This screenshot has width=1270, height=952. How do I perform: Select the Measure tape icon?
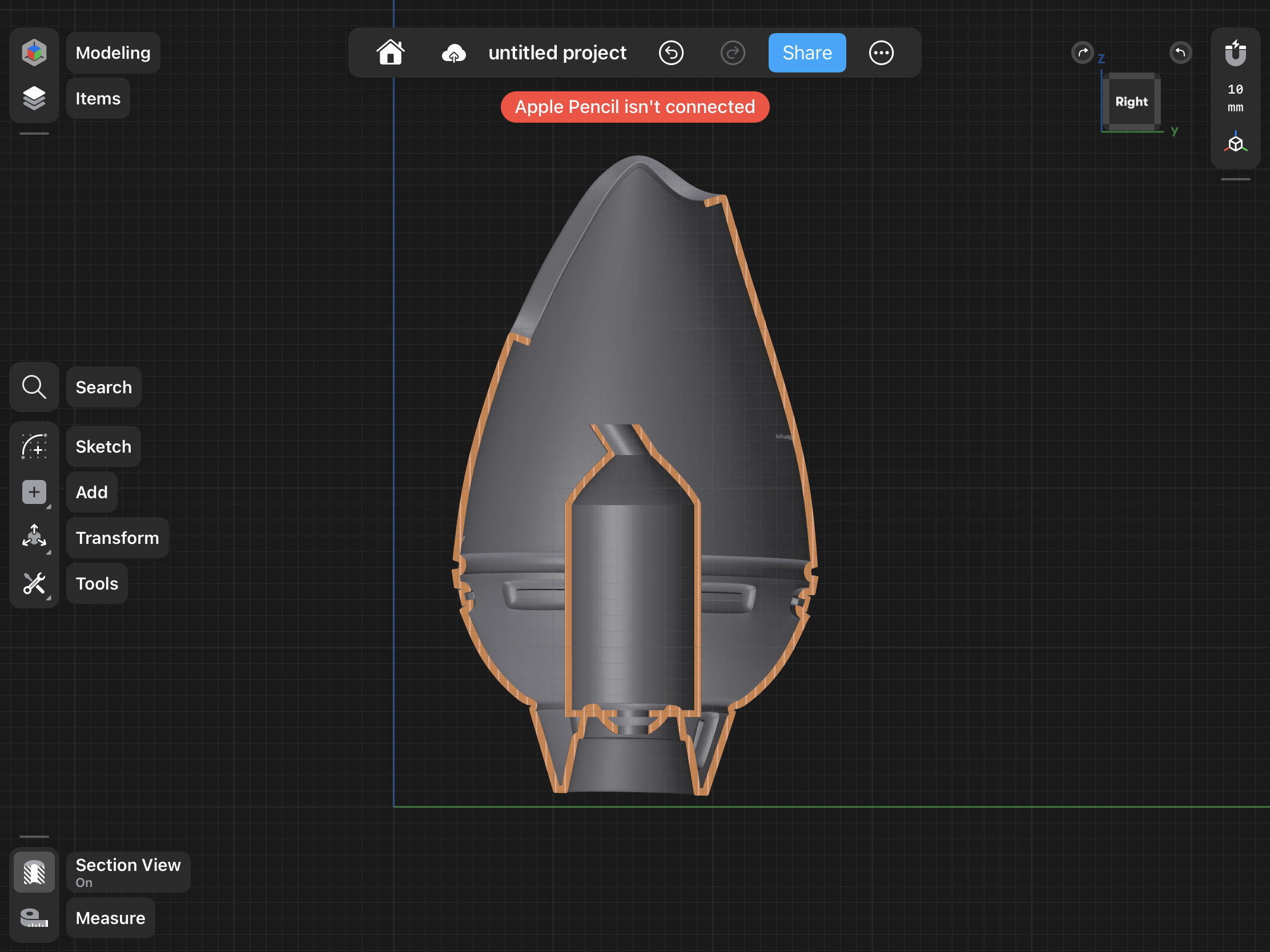click(34, 918)
